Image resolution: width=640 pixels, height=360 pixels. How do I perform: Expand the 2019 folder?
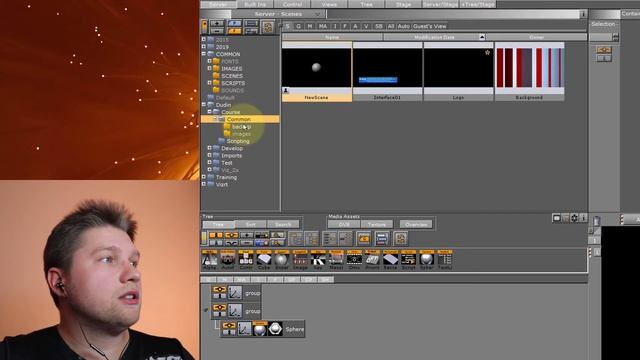(x=204, y=47)
